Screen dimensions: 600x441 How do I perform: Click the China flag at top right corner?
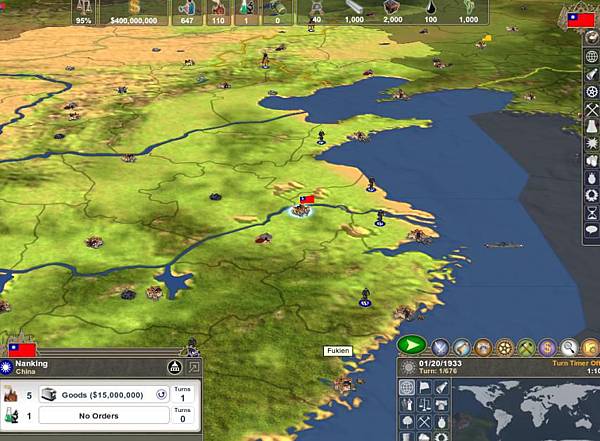(581, 20)
